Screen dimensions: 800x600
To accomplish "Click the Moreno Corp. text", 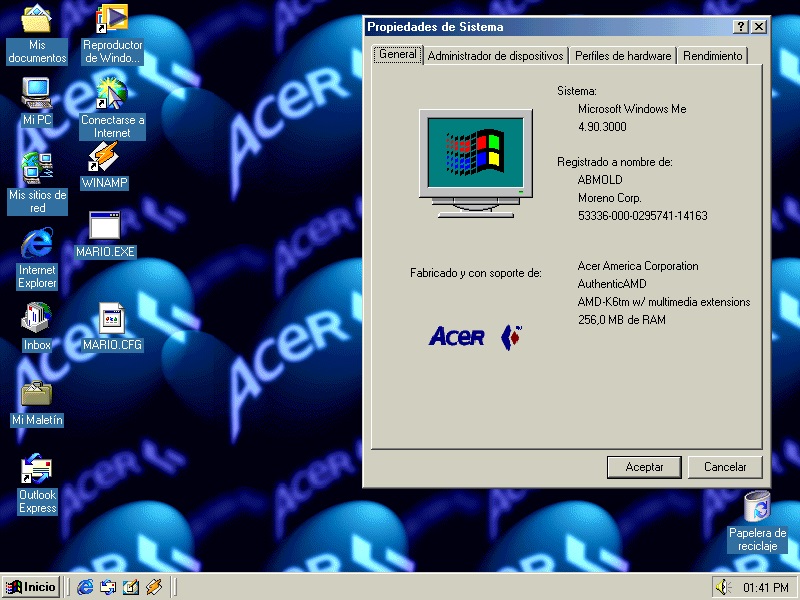I will (x=609, y=197).
